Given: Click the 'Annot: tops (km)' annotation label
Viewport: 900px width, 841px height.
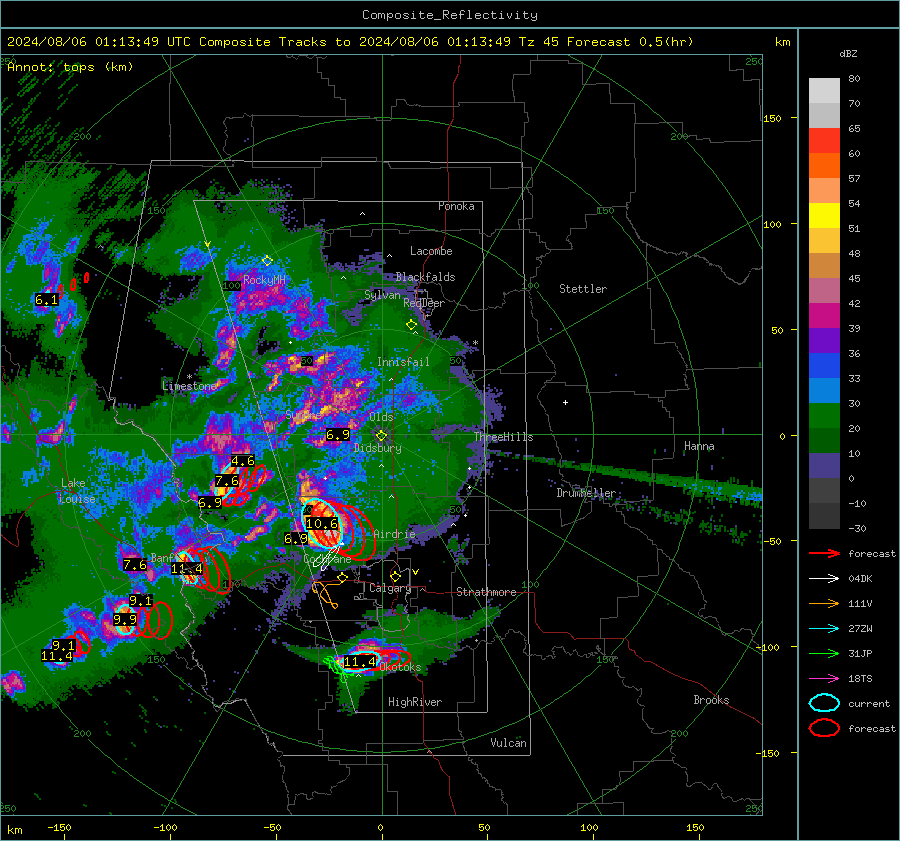Looking at the screenshot, I should click(x=71, y=67).
